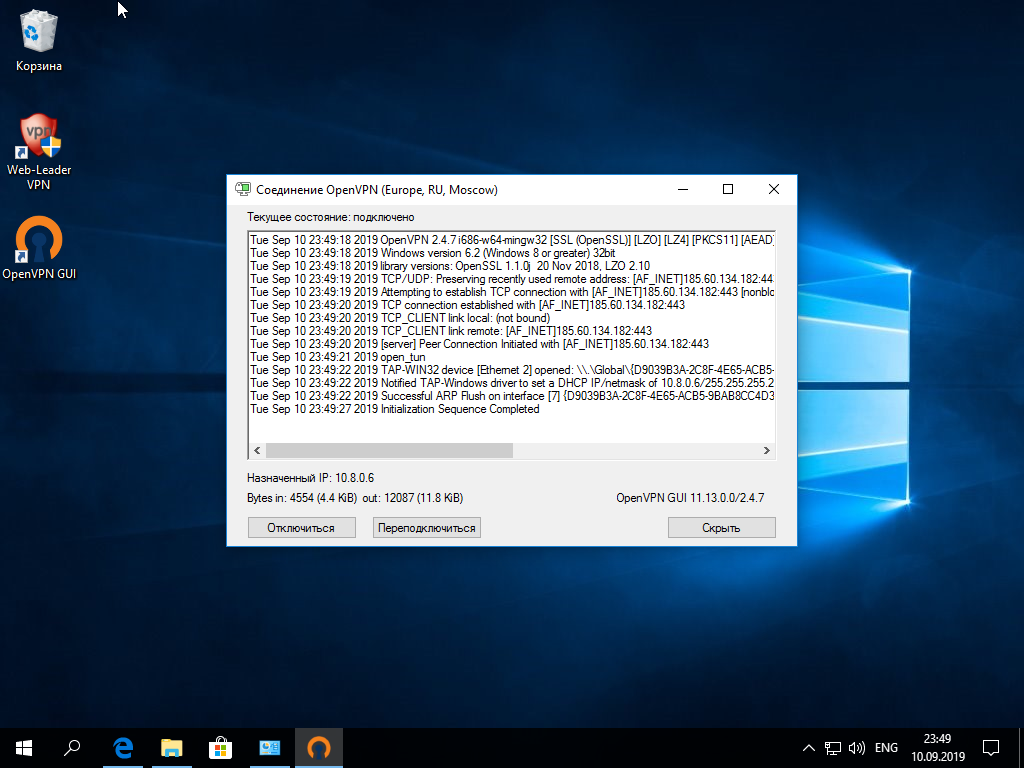Click the 'Bytes in: 4554 (4.4 KiB)' text
This screenshot has width=1024, height=768.
pyautogui.click(x=302, y=498)
